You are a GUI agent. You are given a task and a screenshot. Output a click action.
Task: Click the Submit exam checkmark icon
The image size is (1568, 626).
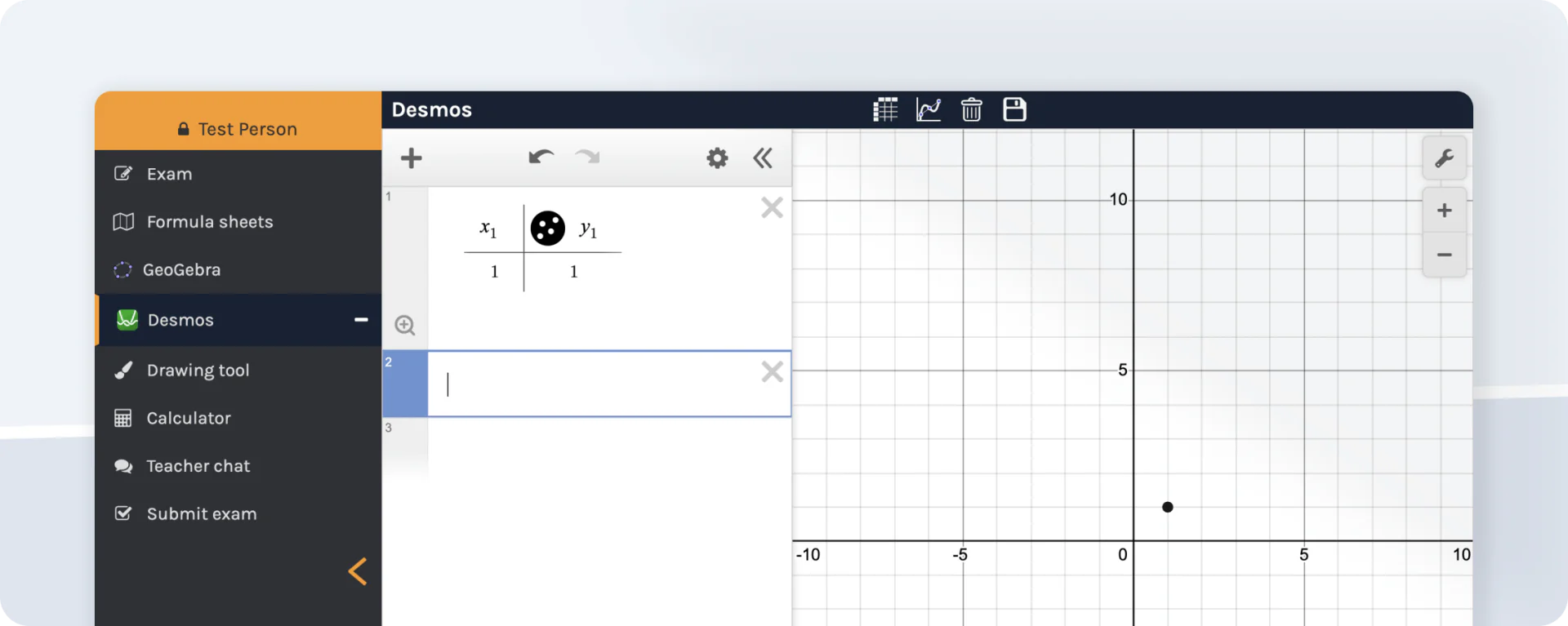pyautogui.click(x=123, y=513)
